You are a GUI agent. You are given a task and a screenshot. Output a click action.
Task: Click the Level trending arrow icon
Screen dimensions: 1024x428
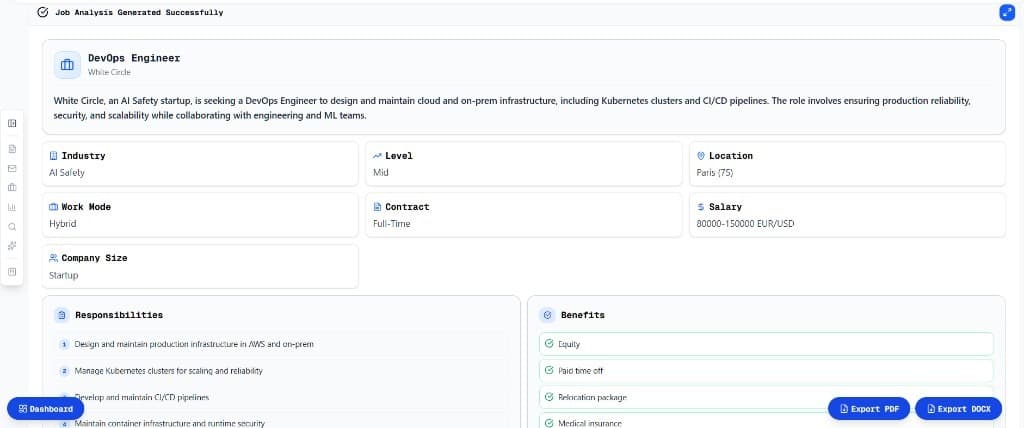(x=377, y=156)
